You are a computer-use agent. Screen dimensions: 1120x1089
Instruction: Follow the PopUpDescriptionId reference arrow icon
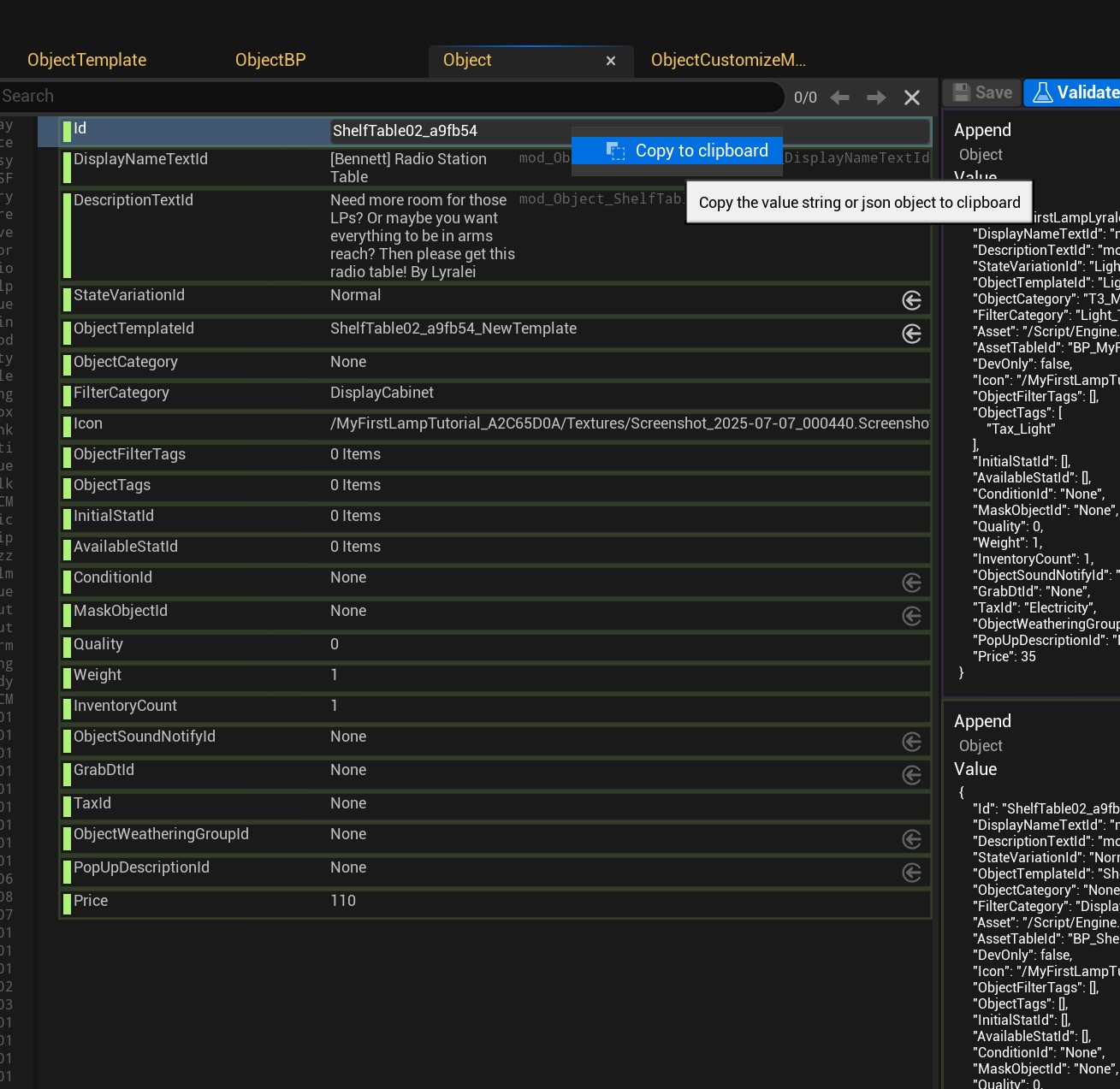point(912,873)
